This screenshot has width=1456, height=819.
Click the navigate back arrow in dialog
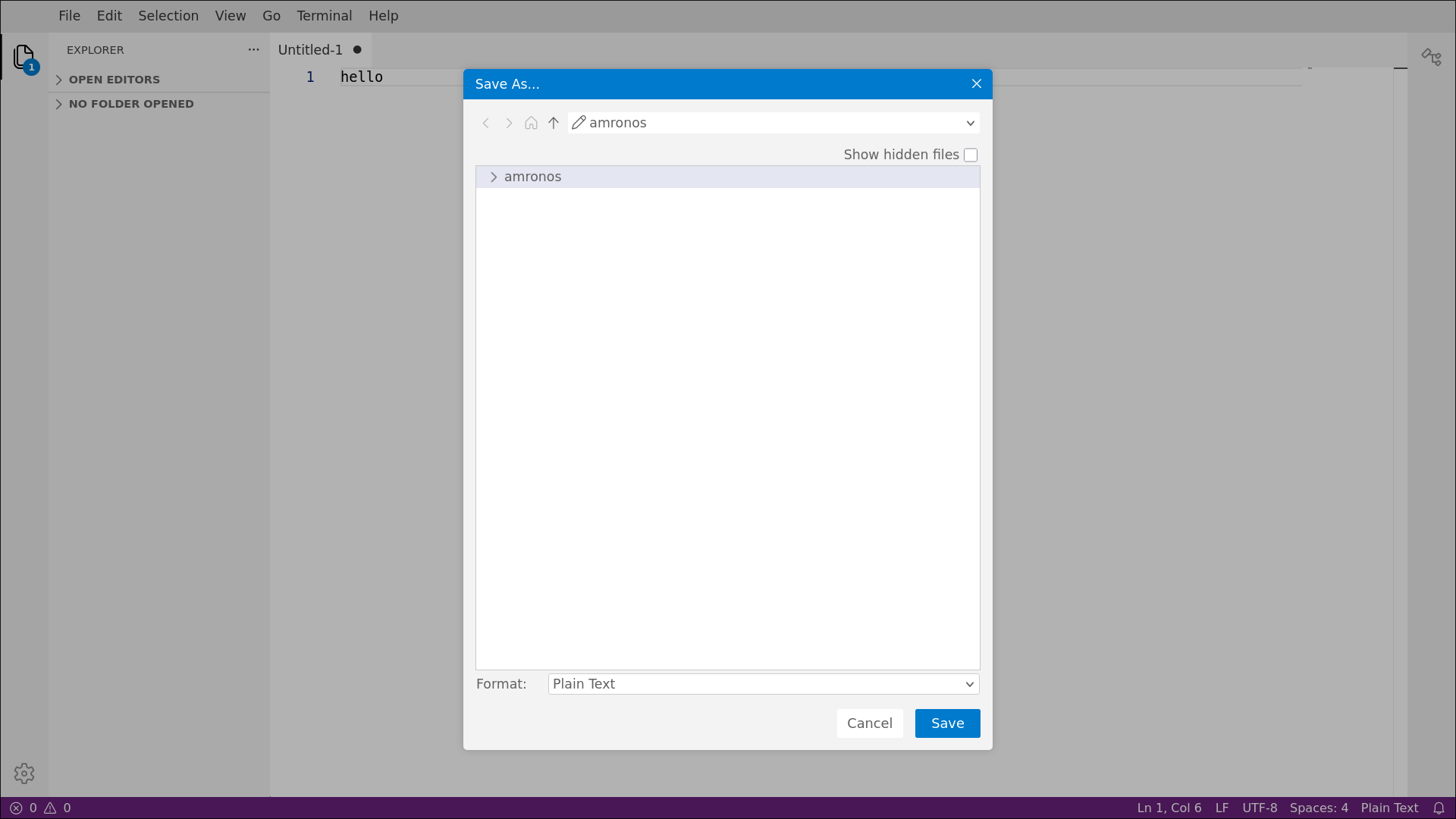486,123
